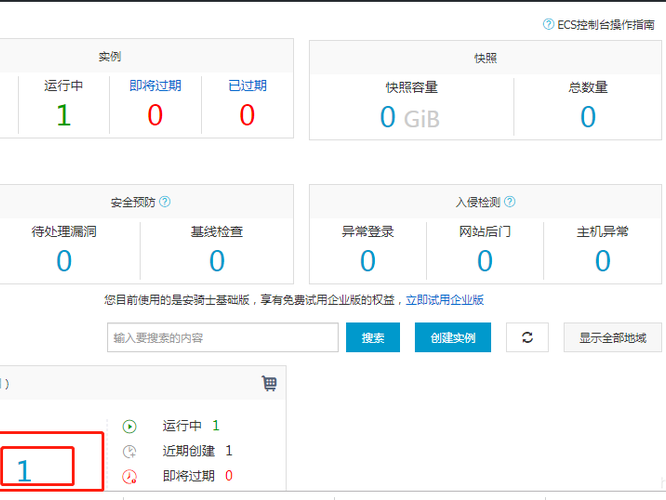The image size is (666, 500).
Task: Click the 网站后门 count 0
Action: click(x=485, y=261)
